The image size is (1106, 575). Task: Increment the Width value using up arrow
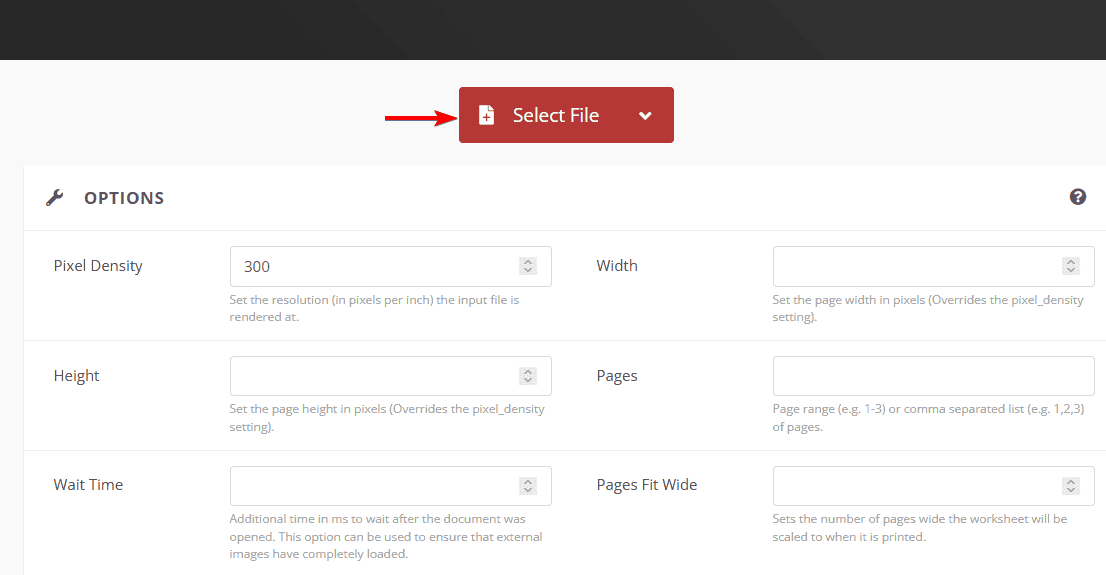pyautogui.click(x=1071, y=262)
